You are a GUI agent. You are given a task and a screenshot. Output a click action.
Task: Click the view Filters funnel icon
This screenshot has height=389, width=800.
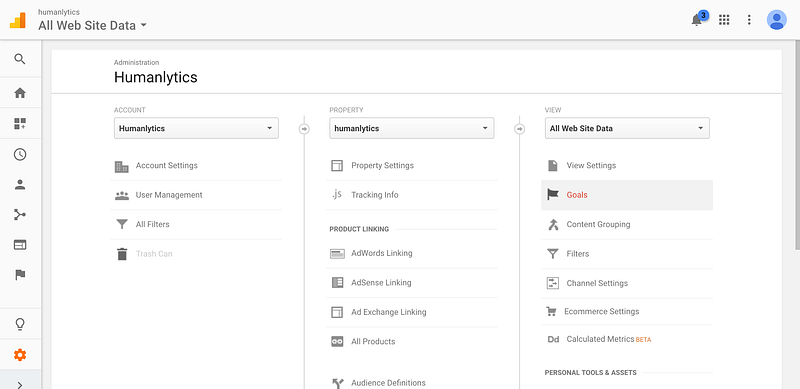(553, 254)
